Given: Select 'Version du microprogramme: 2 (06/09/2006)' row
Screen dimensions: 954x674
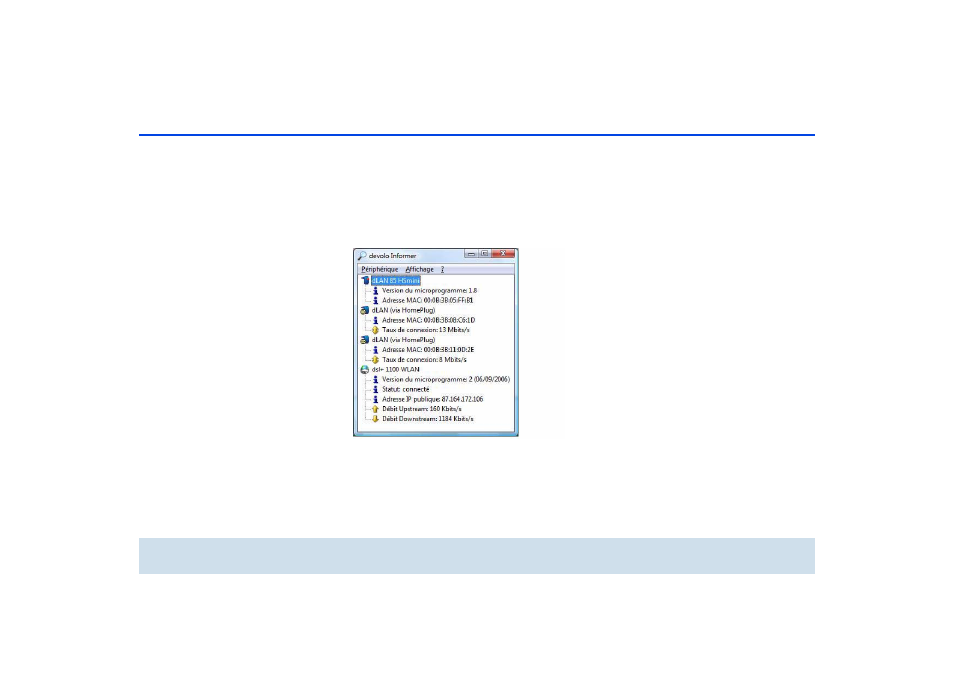Looking at the screenshot, I should tap(446, 380).
